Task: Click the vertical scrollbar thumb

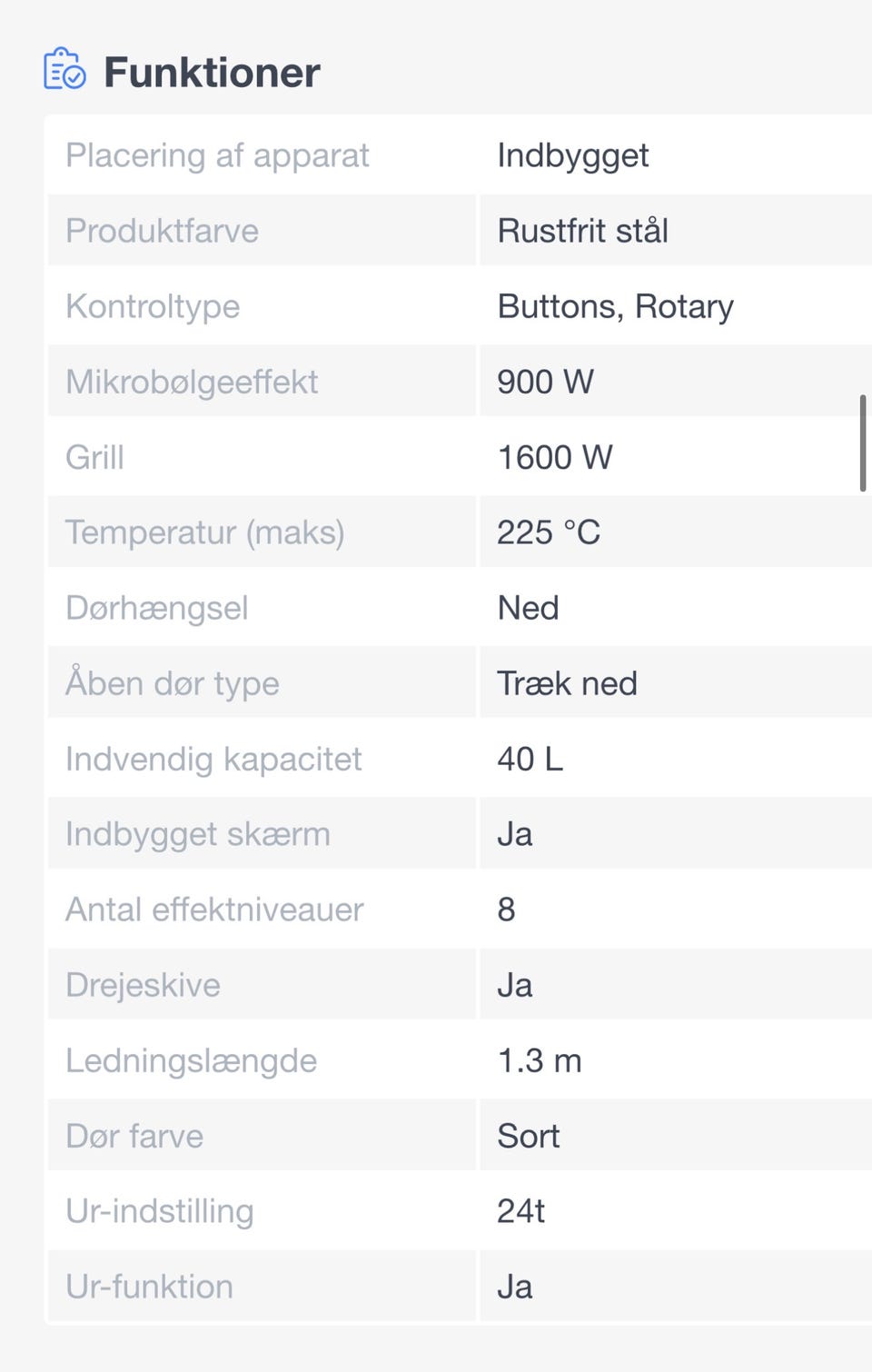Action: pos(862,443)
